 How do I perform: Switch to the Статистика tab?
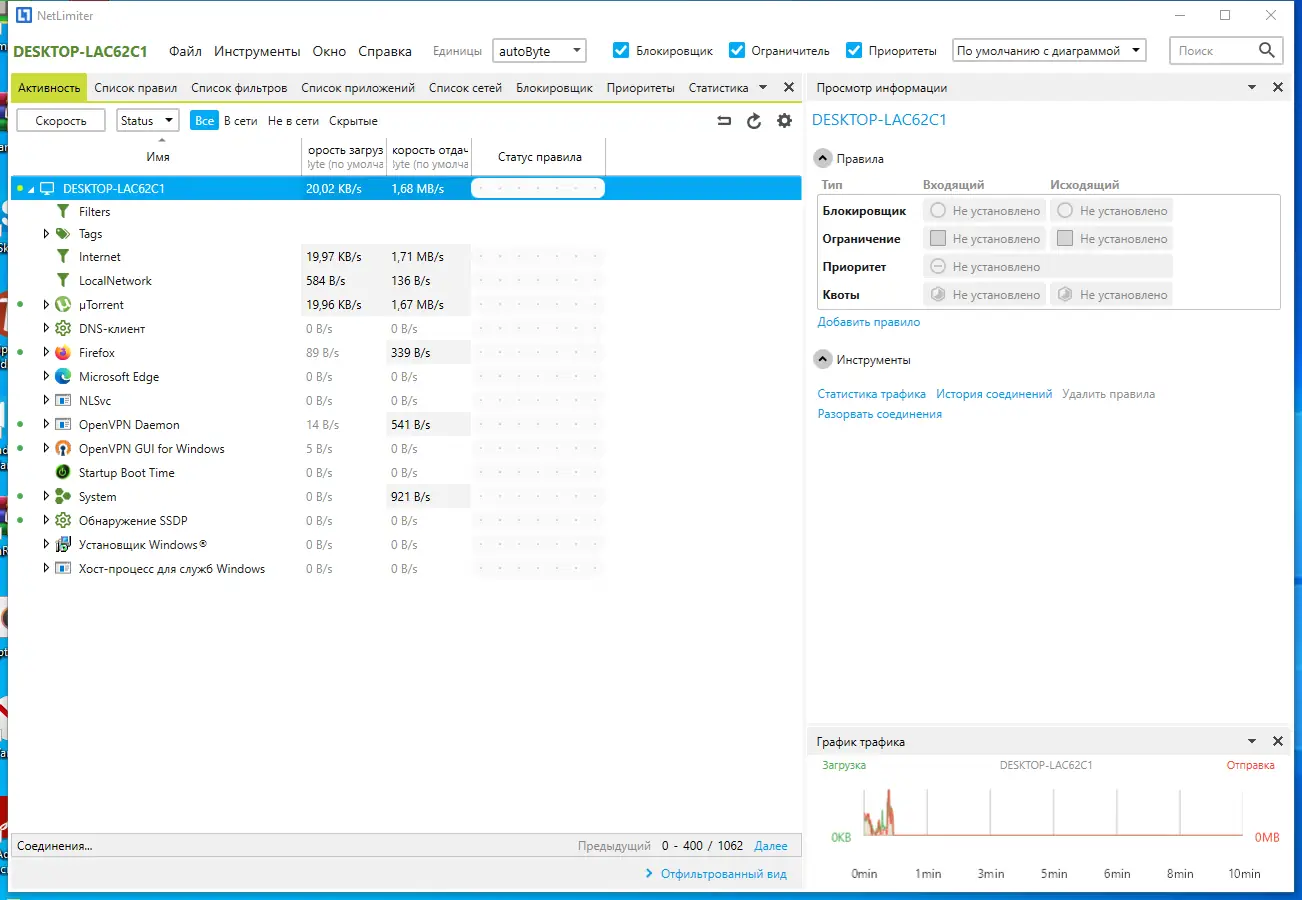point(718,87)
